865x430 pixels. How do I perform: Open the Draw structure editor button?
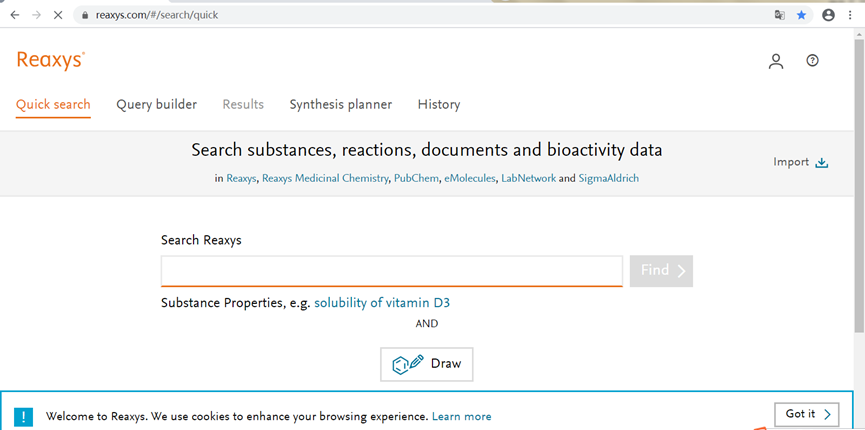[427, 364]
